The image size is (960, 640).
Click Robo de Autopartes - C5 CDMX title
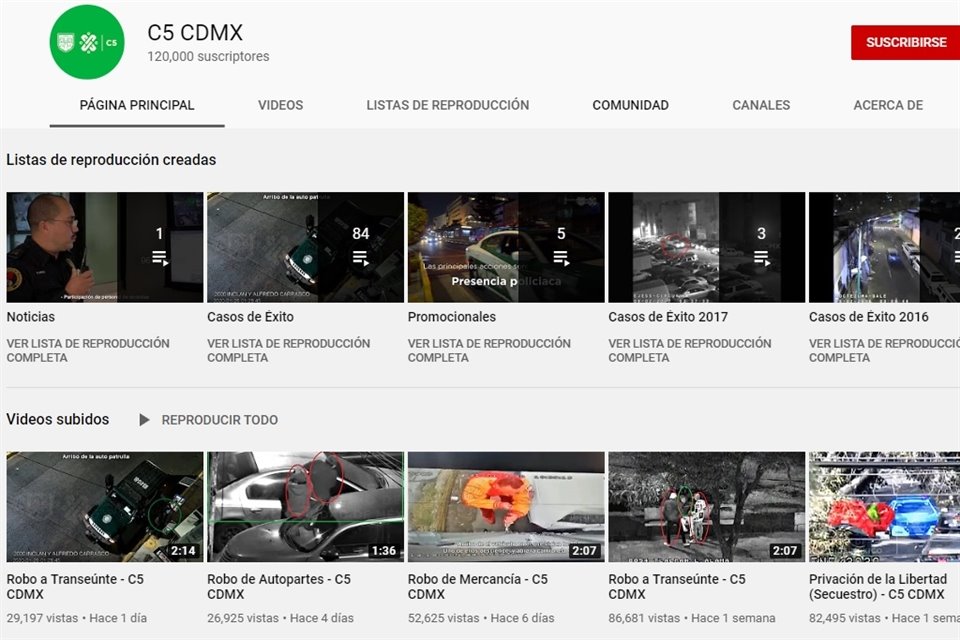click(x=279, y=587)
